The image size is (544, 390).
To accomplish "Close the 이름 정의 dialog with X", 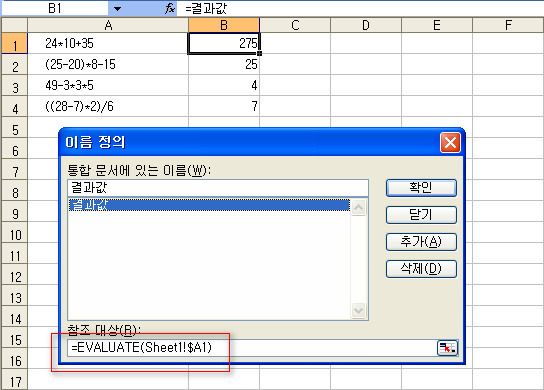I will [x=450, y=142].
